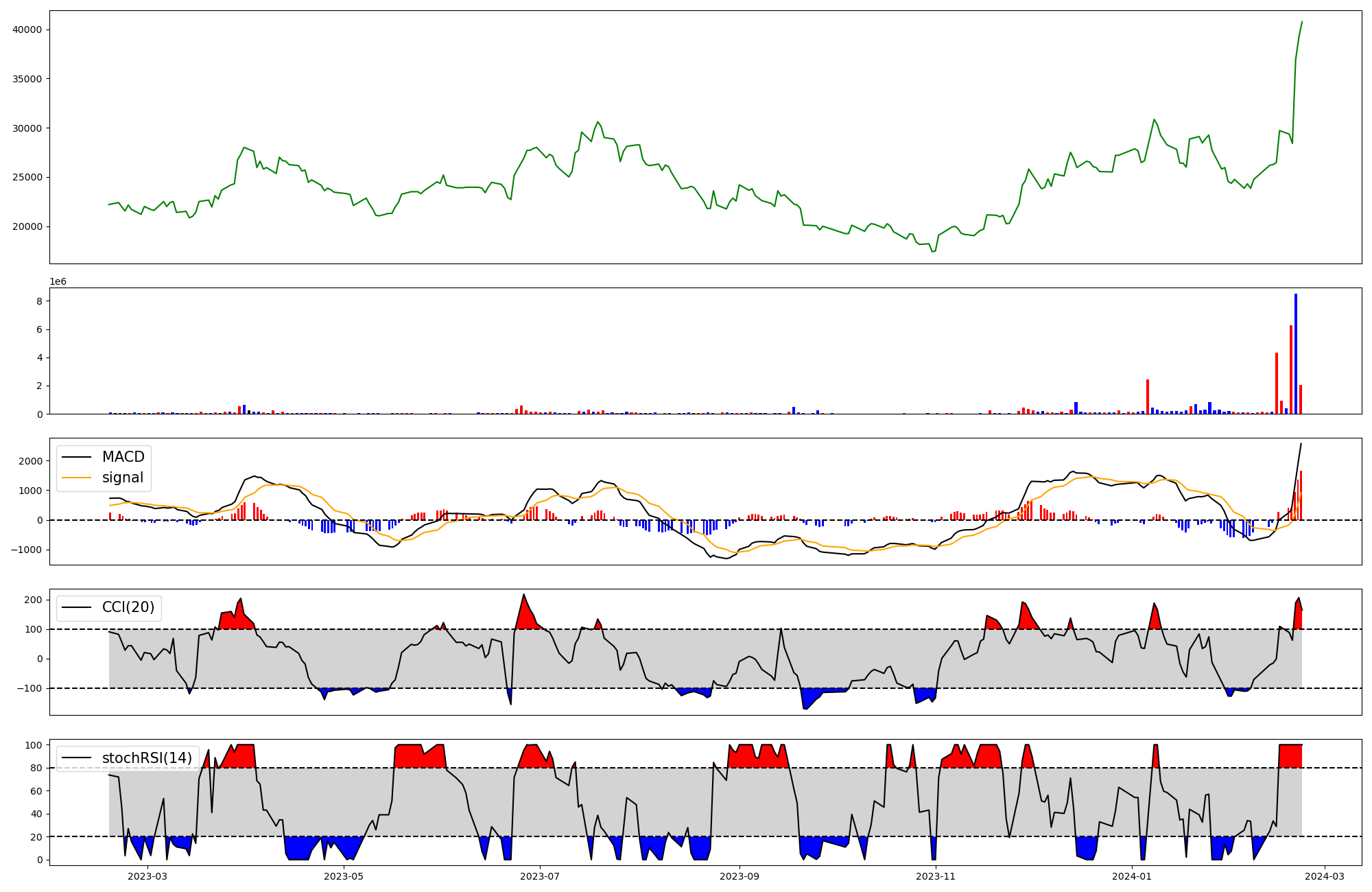Click the 80 tick on stochRSI axis
This screenshot has height=892, width=1372.
pos(36,768)
